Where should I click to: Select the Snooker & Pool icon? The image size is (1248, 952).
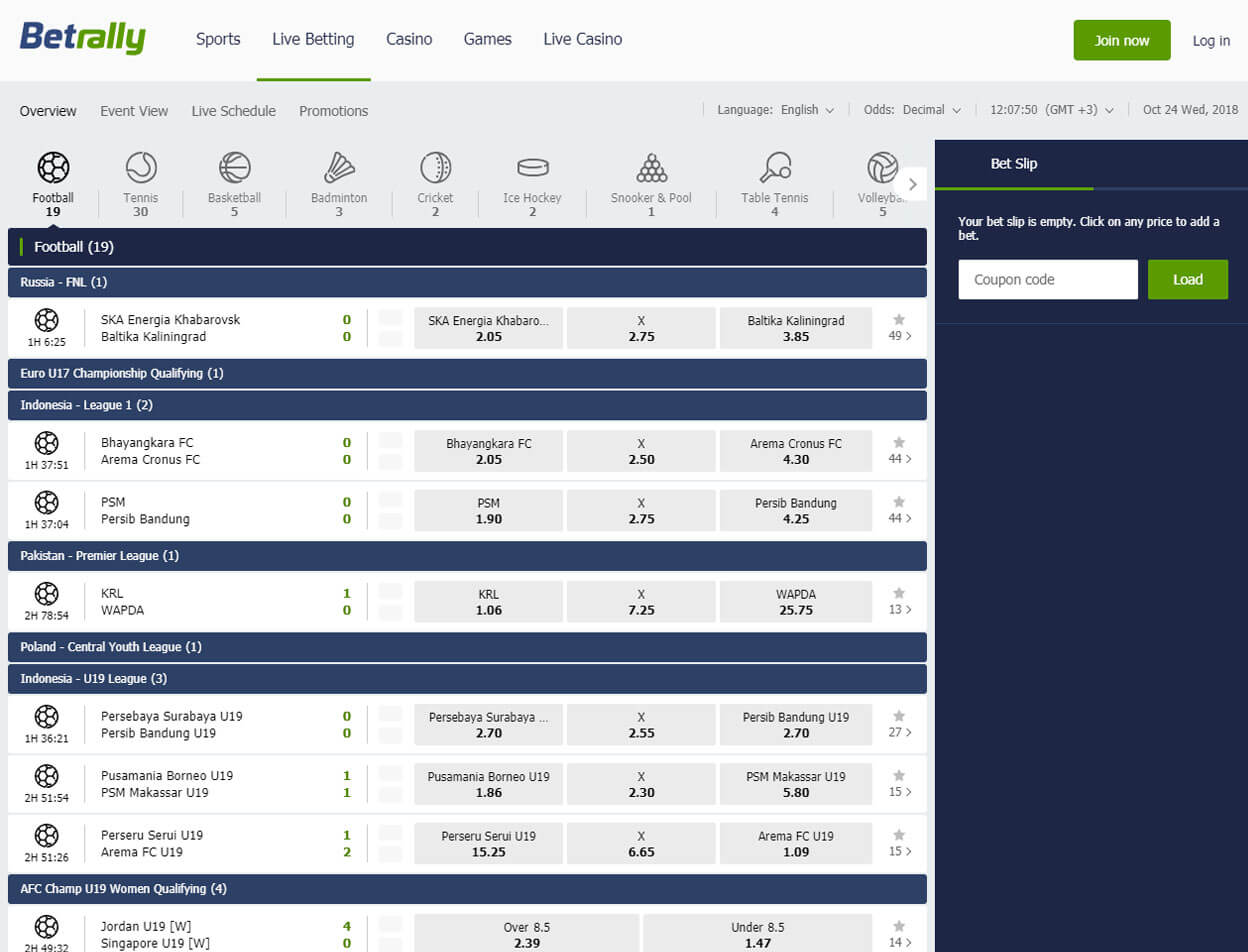[652, 167]
